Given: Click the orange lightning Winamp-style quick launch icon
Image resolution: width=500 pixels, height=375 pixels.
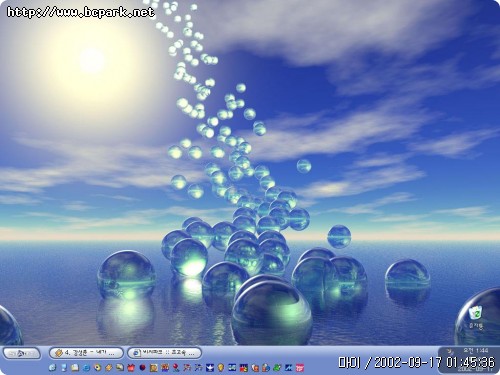Looking at the screenshot, I should tap(109, 368).
